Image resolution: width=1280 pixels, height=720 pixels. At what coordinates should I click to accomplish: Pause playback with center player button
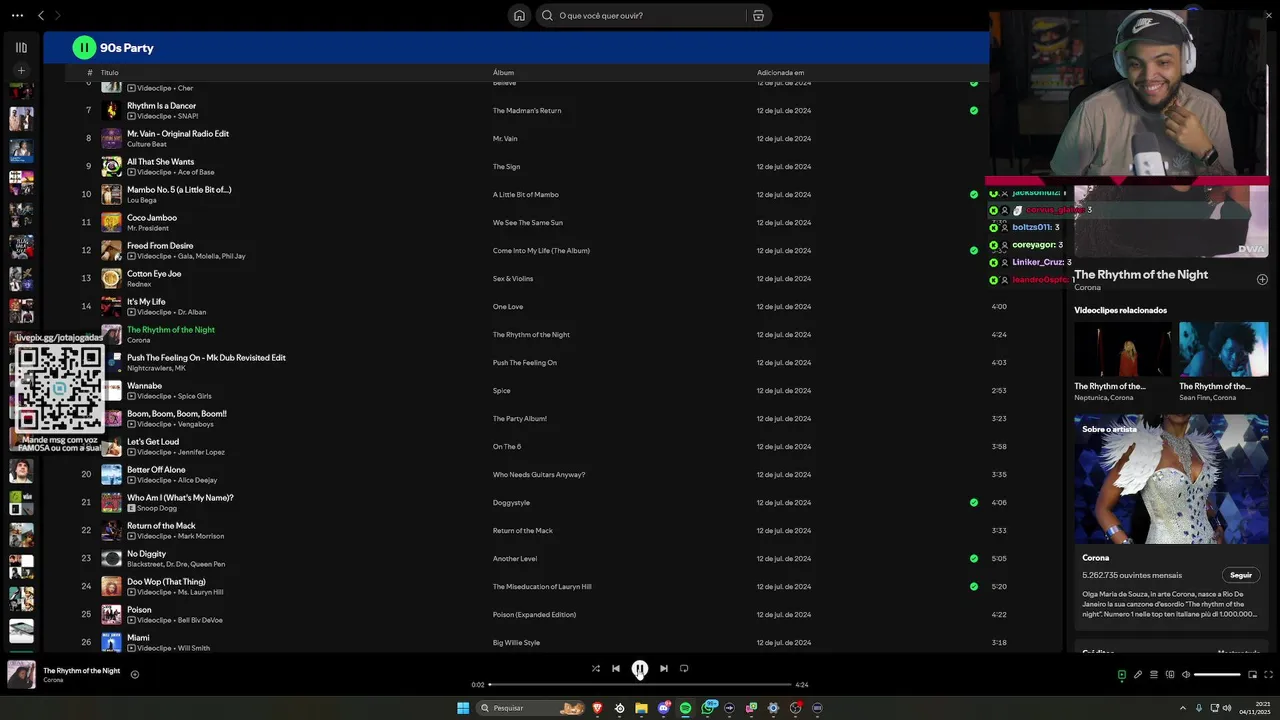click(640, 668)
